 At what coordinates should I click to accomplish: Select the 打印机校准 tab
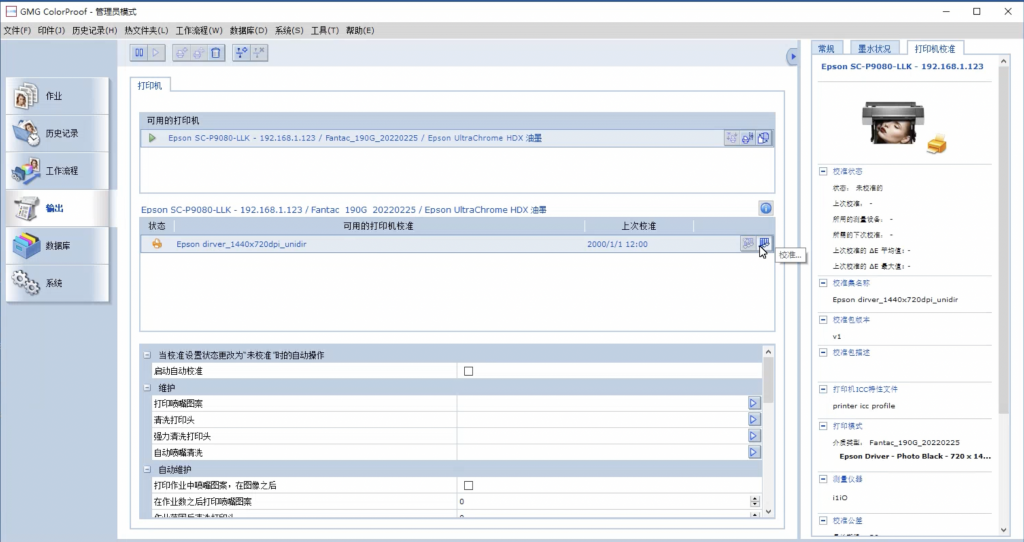pos(935,48)
